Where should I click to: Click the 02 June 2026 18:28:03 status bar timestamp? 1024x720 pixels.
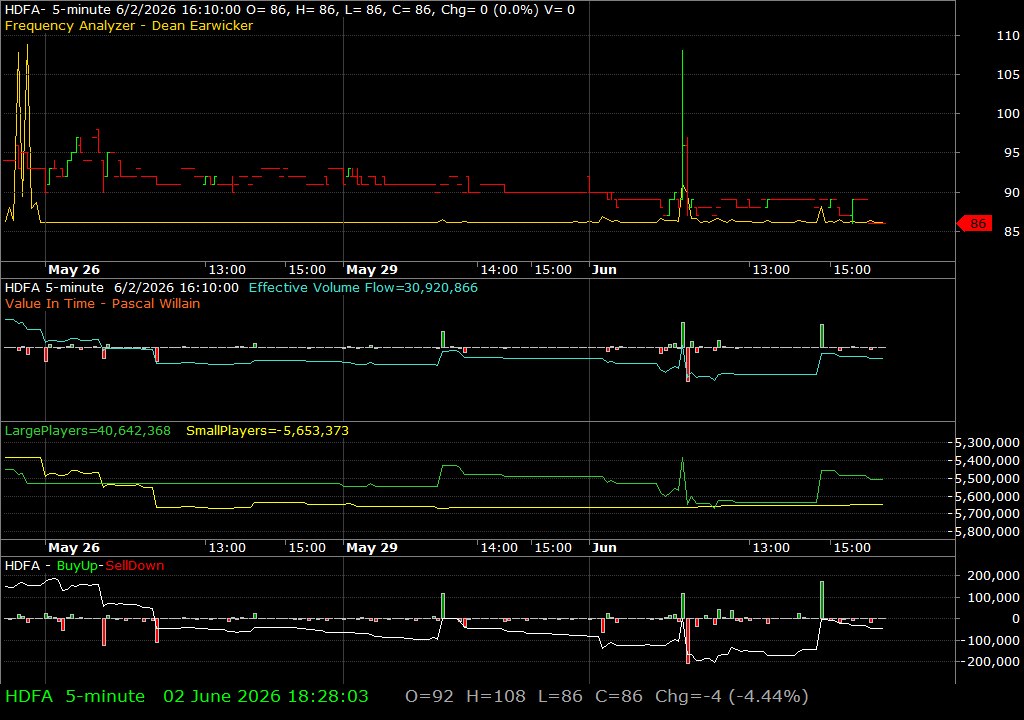[x=266, y=696]
